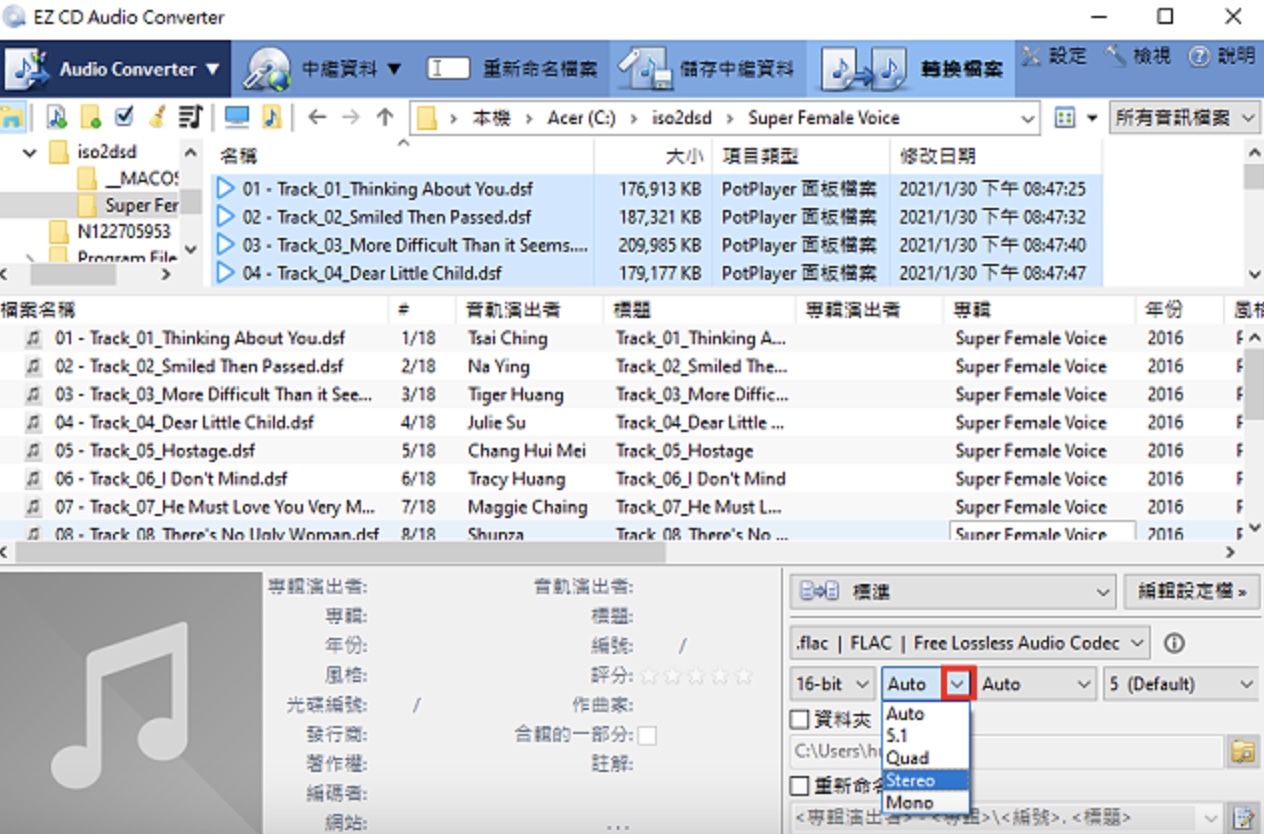Open the 檢視 view menu
This screenshot has width=1264, height=834.
(1138, 56)
